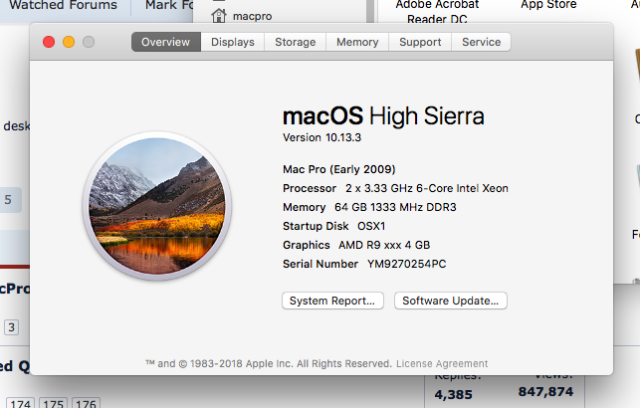Image resolution: width=640 pixels, height=408 pixels.
Task: Click the System Report... button
Action: 332,301
